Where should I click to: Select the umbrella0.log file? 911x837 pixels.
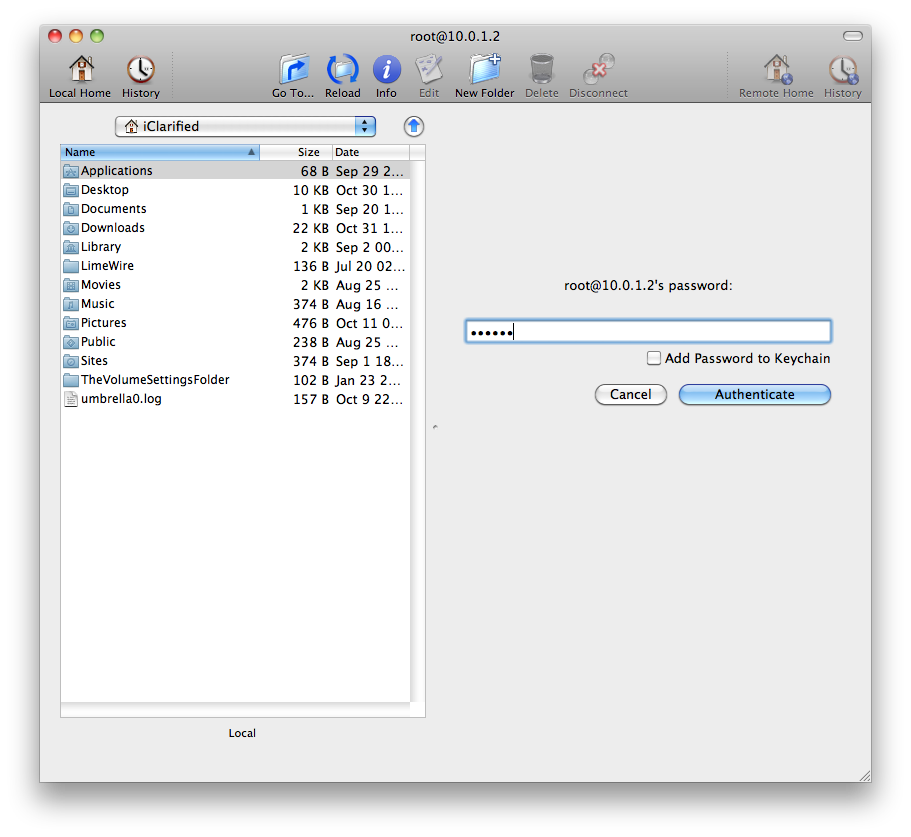[x=121, y=399]
